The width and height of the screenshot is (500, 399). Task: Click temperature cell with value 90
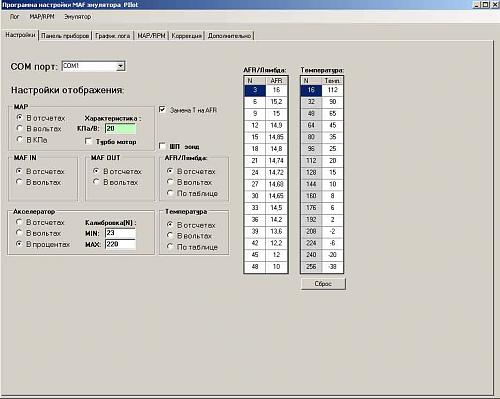tap(332, 102)
